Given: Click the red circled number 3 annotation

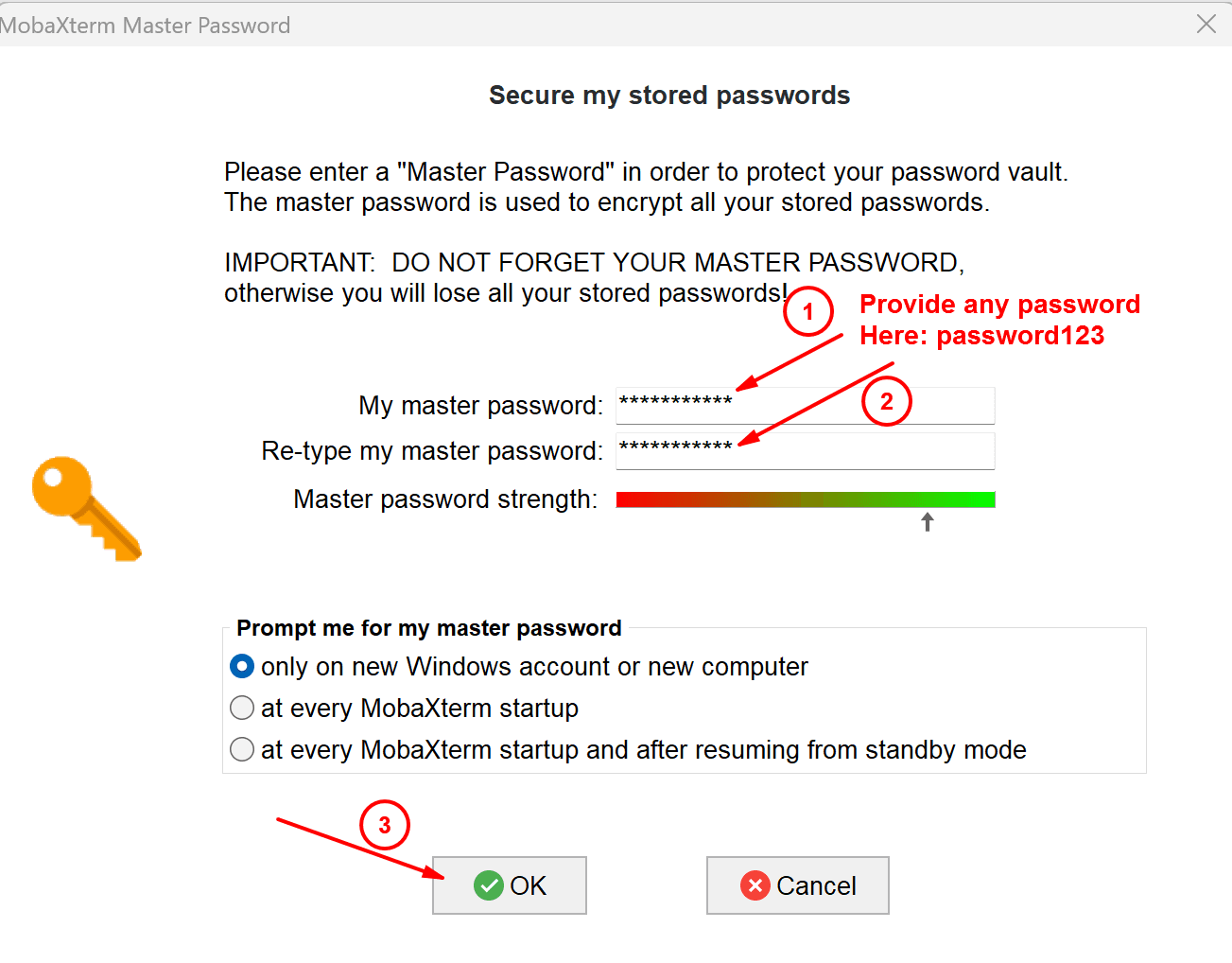Looking at the screenshot, I should click(x=384, y=825).
